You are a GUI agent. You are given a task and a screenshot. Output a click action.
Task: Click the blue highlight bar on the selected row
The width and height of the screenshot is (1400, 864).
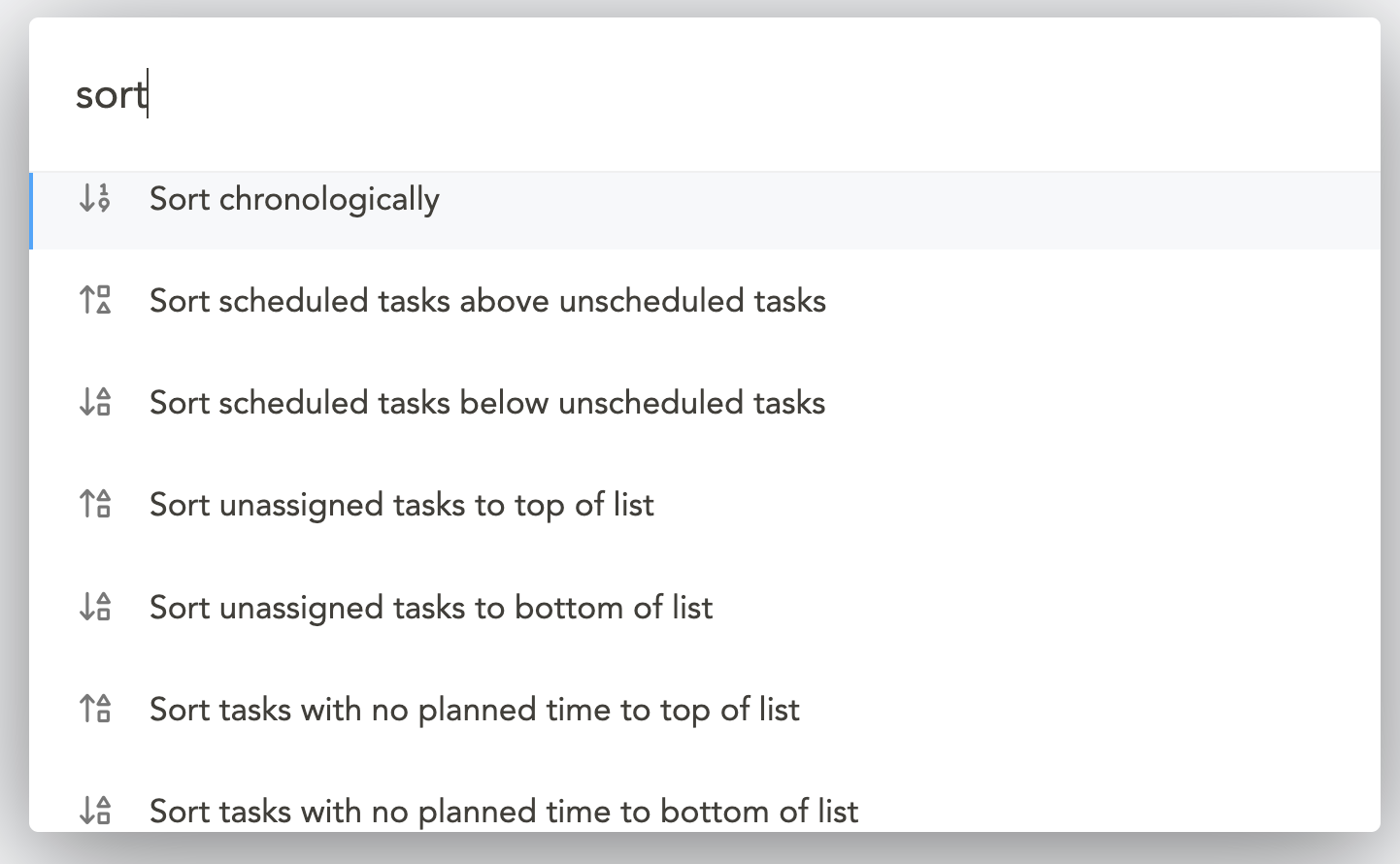(33, 211)
